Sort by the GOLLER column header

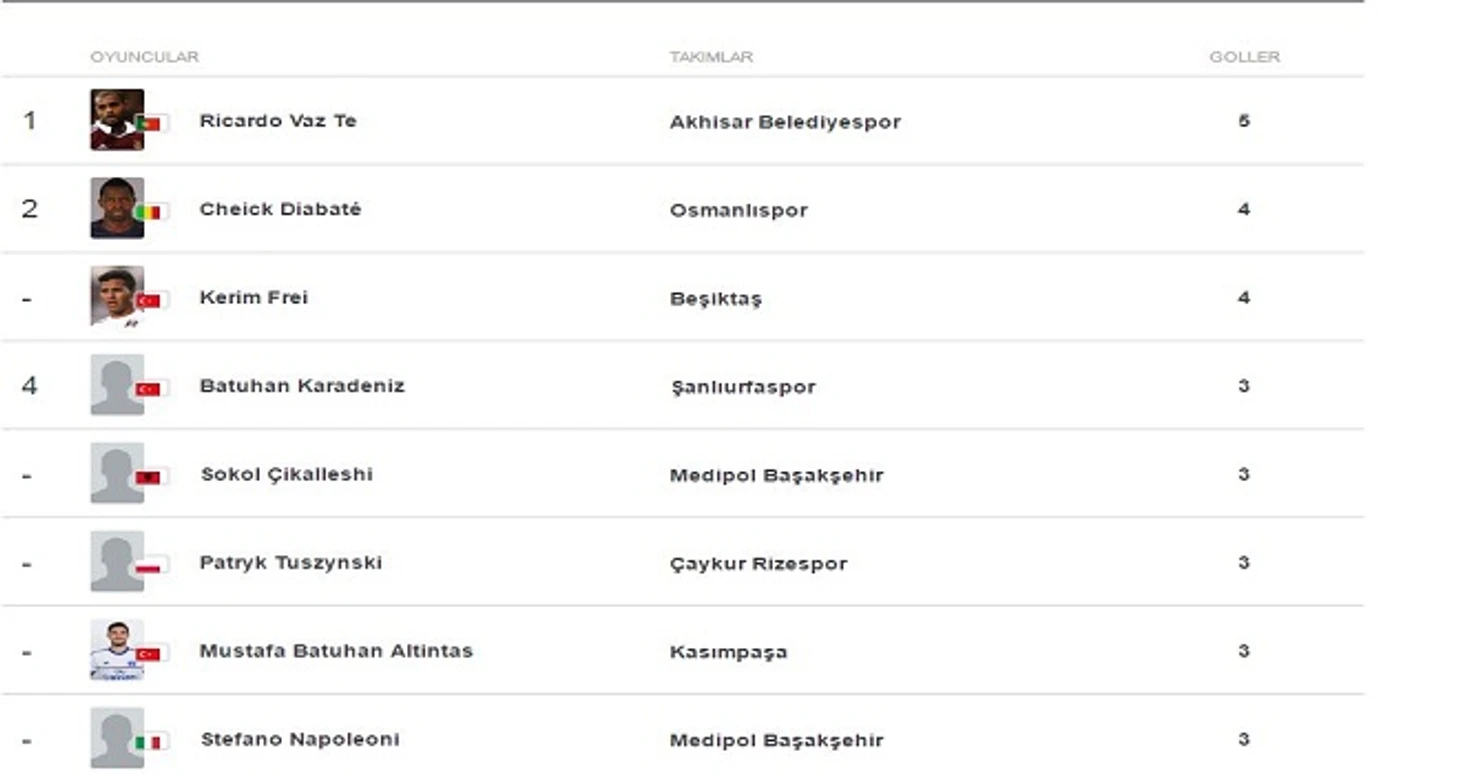[1244, 57]
